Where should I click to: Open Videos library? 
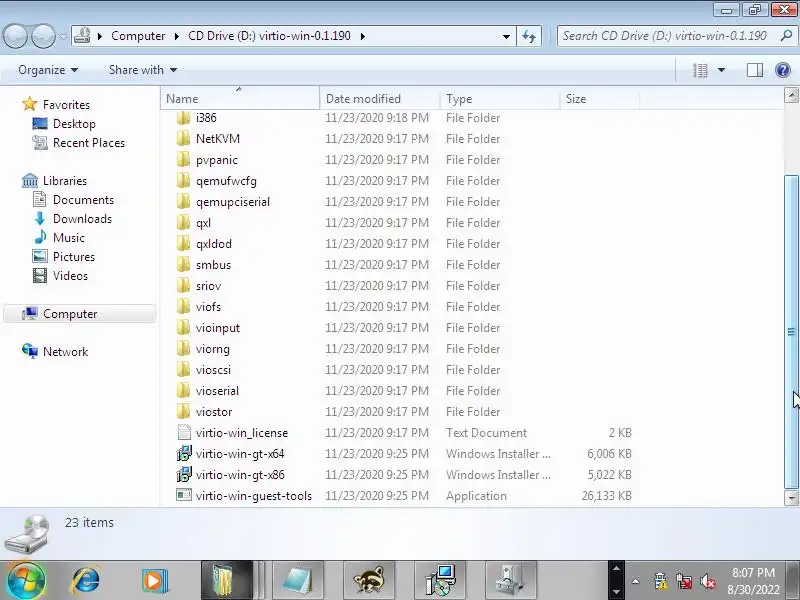70,276
